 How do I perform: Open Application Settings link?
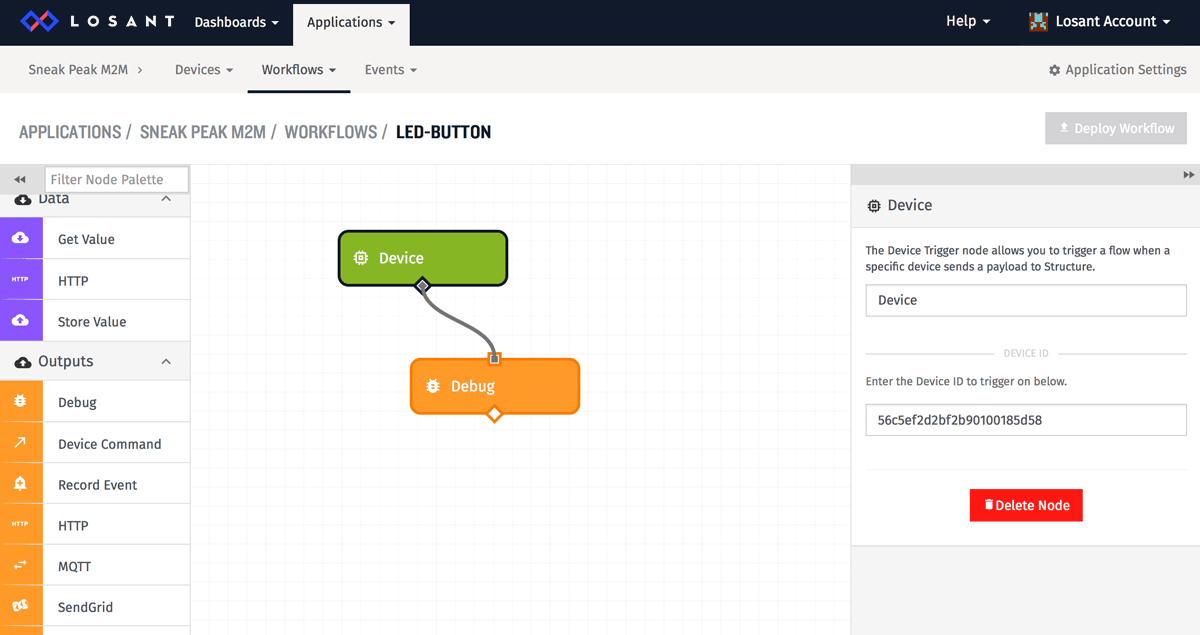pyautogui.click(x=1117, y=70)
